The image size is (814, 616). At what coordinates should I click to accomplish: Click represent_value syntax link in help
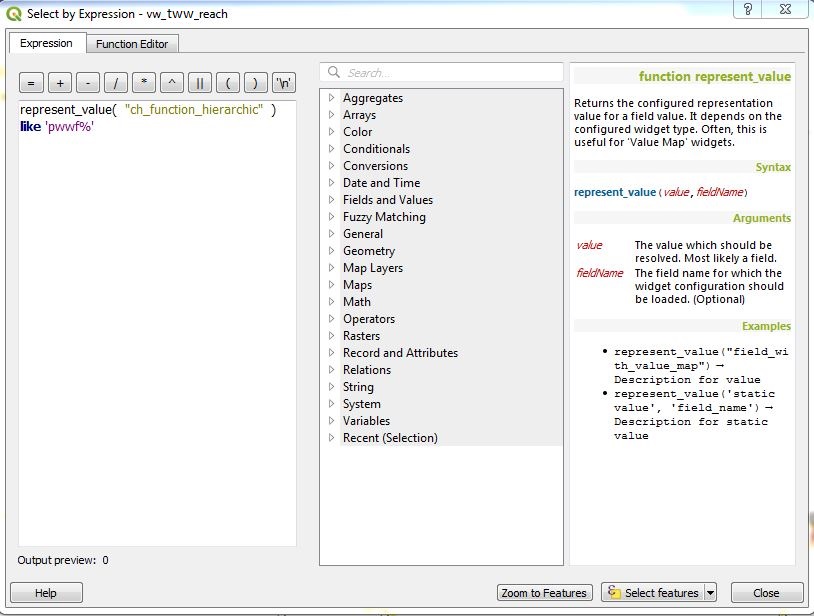(615, 192)
